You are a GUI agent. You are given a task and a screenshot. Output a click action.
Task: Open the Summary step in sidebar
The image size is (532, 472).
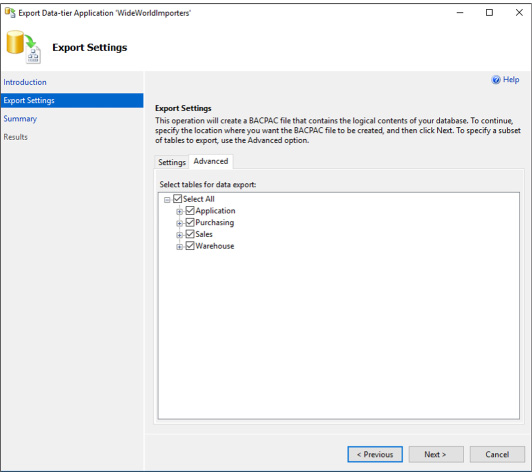tap(20, 119)
